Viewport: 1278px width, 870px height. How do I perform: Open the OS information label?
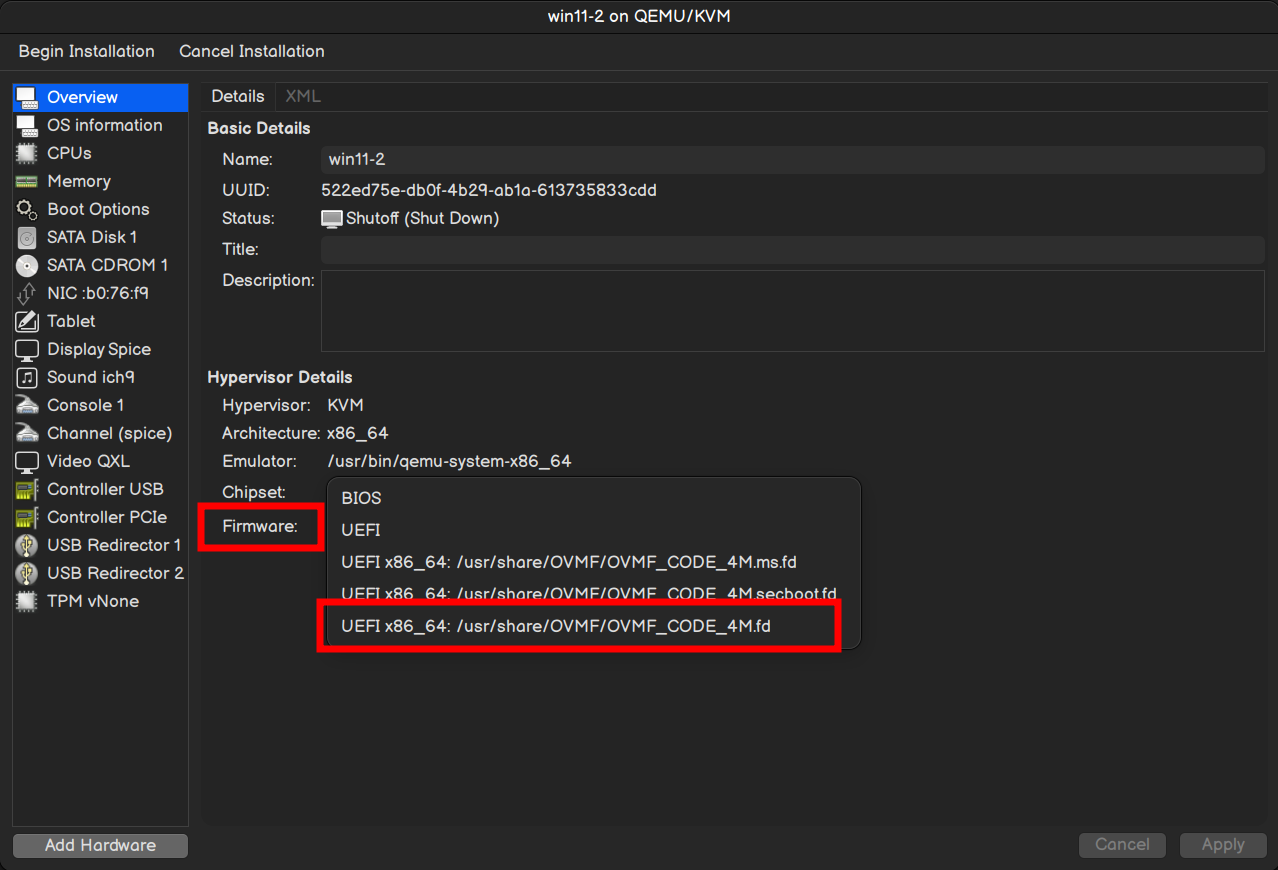(x=105, y=125)
